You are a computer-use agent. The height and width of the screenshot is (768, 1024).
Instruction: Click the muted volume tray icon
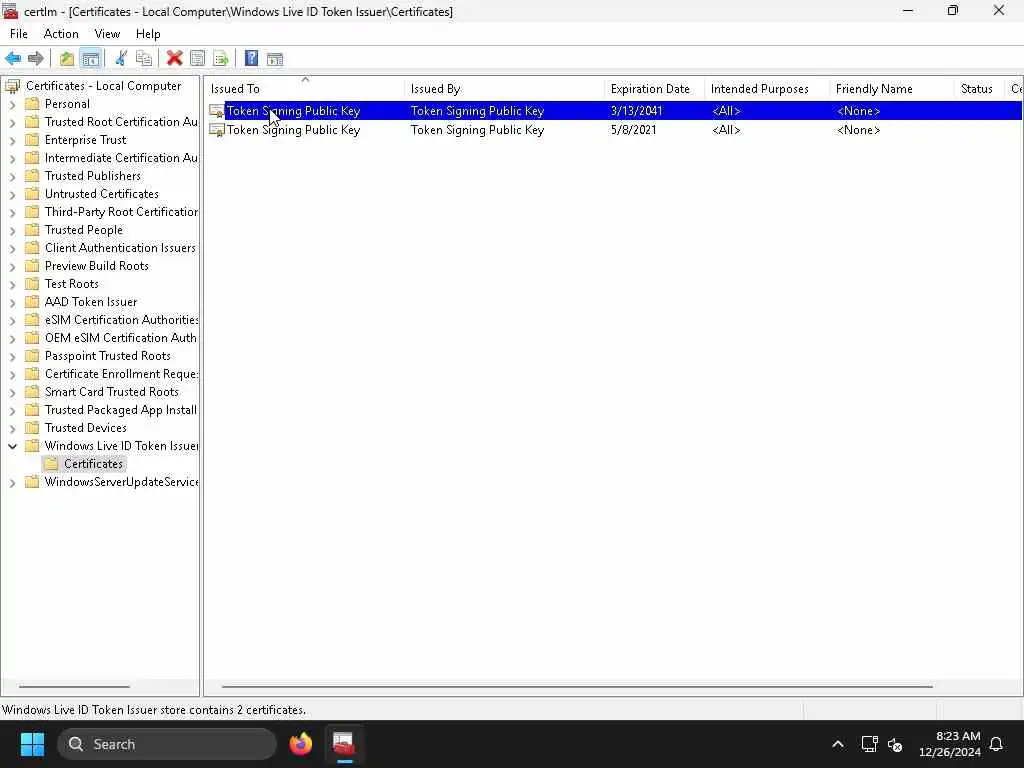pyautogui.click(x=895, y=744)
